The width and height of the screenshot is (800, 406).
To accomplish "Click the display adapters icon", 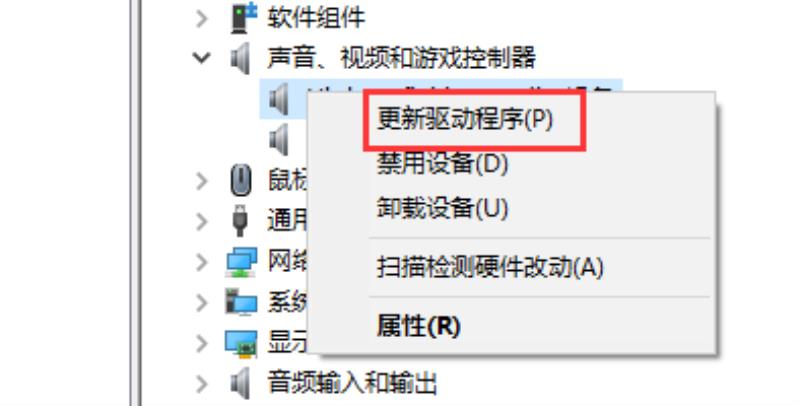I will [241, 343].
